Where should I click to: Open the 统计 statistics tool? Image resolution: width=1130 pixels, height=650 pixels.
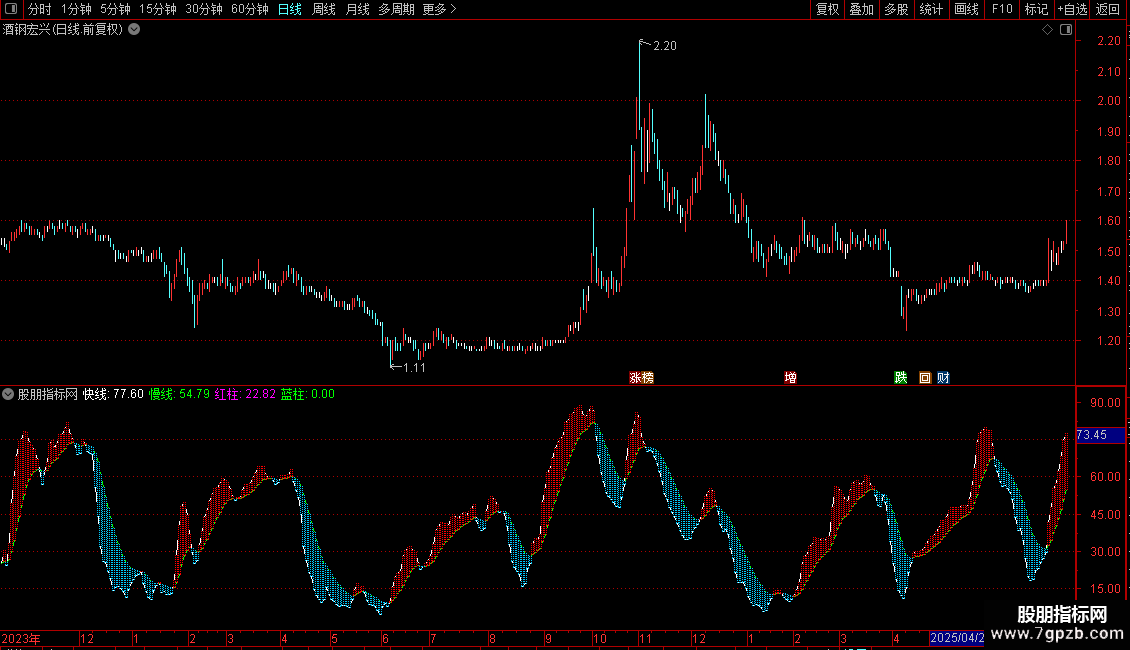click(x=931, y=9)
